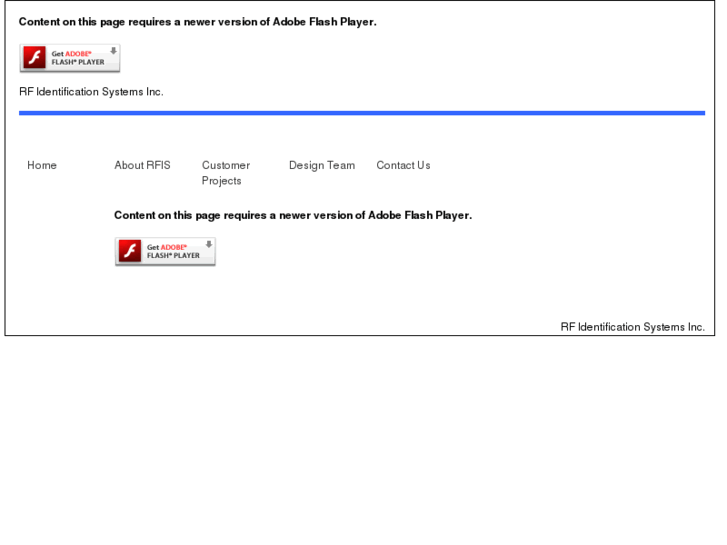Click the top 'Content on this page requires' message
Viewport: 727px width, 545px height.
coord(198,22)
